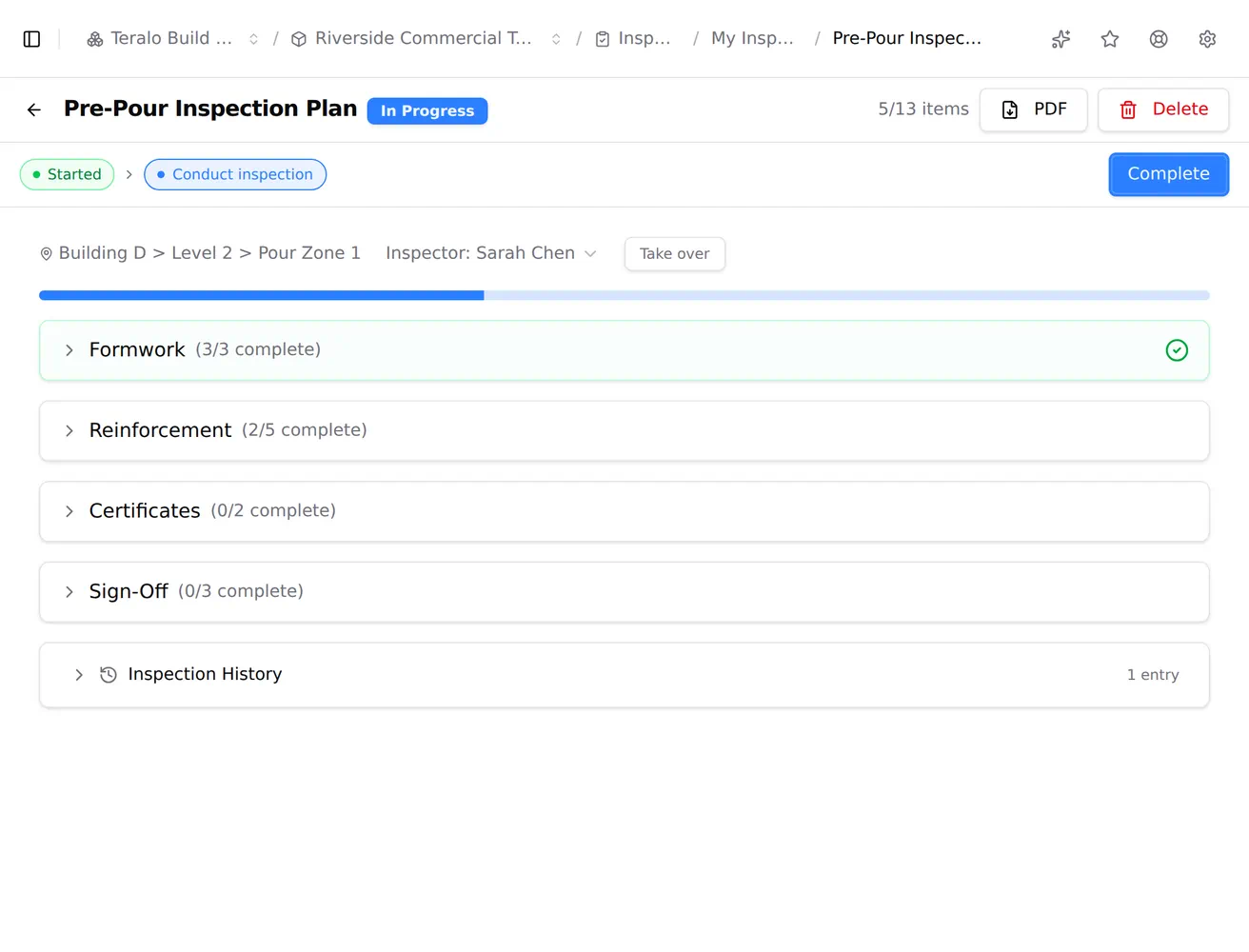Click the Formwork green checkmark icon
Image resolution: width=1249 pixels, height=952 pixels.
(x=1177, y=350)
